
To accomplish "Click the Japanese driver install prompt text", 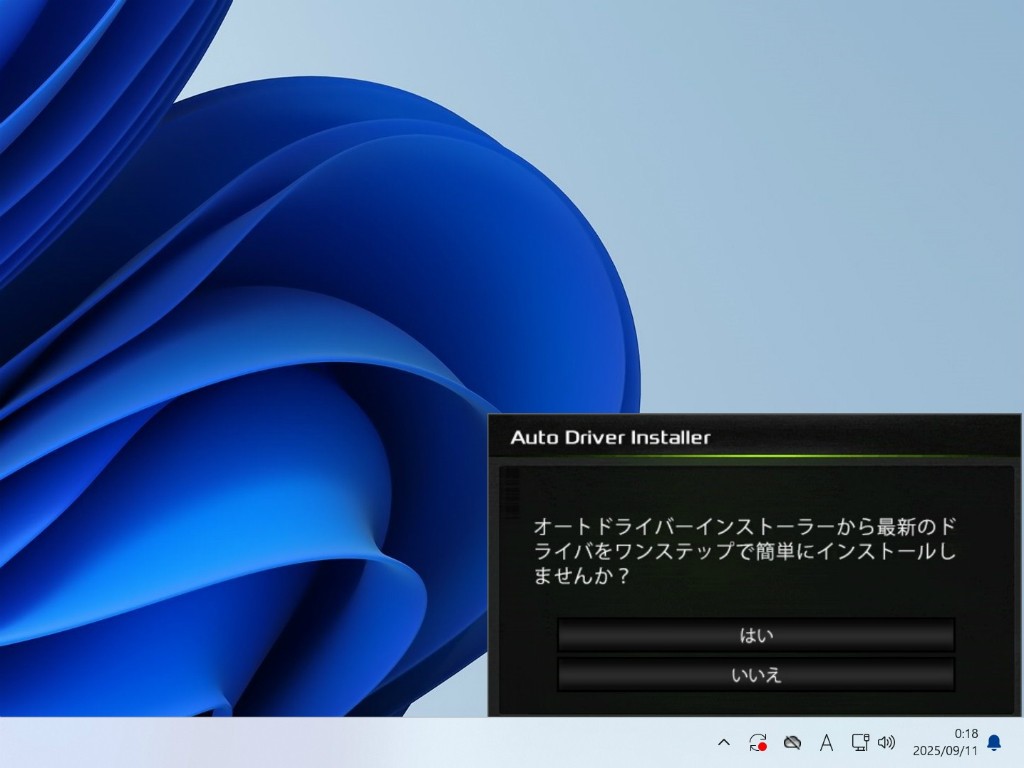I will [745, 551].
